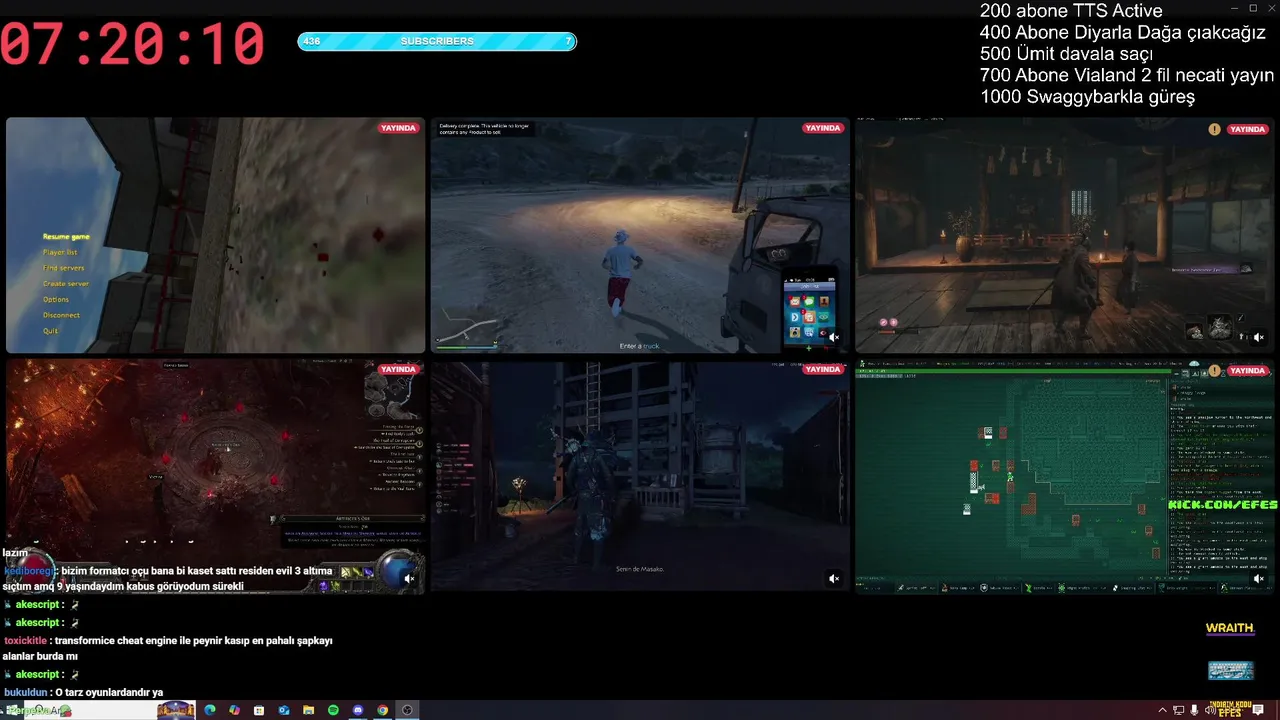
Task: Open Google Chrome from the taskbar
Action: pyautogui.click(x=382, y=710)
